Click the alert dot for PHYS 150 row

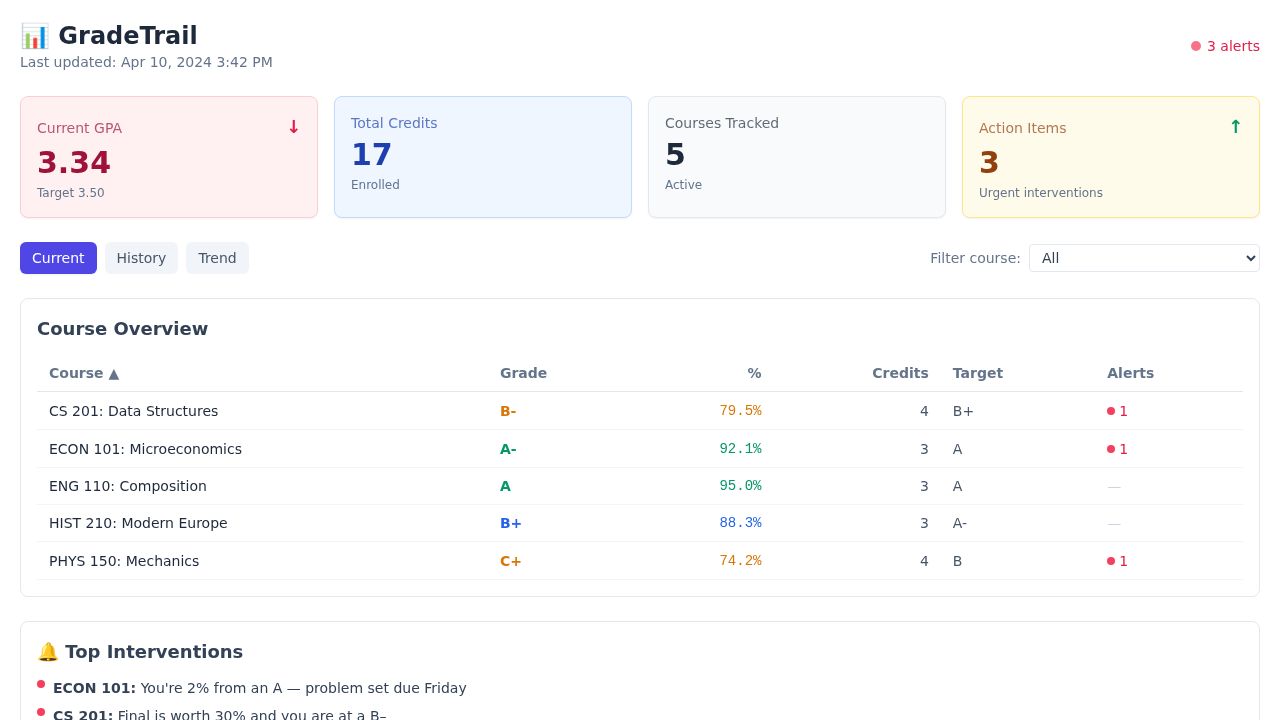point(1111,561)
